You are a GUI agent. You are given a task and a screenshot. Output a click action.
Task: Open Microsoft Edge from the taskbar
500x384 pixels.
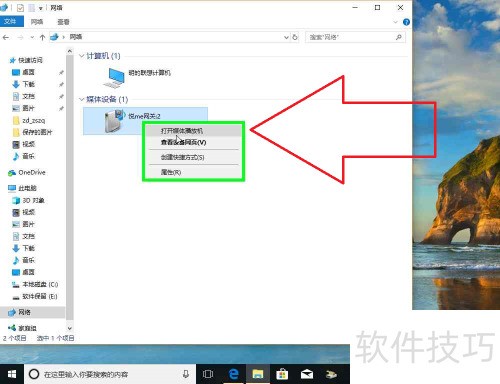234,374
